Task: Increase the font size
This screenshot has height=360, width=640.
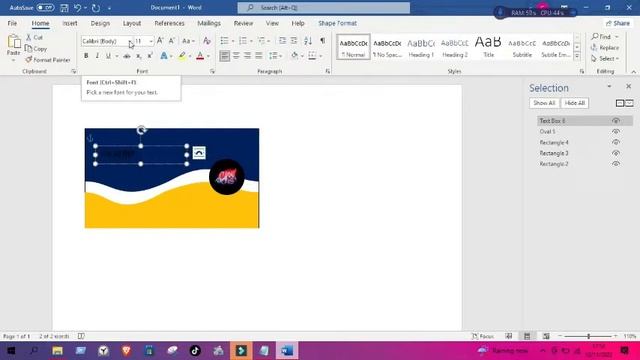Action: [160, 41]
